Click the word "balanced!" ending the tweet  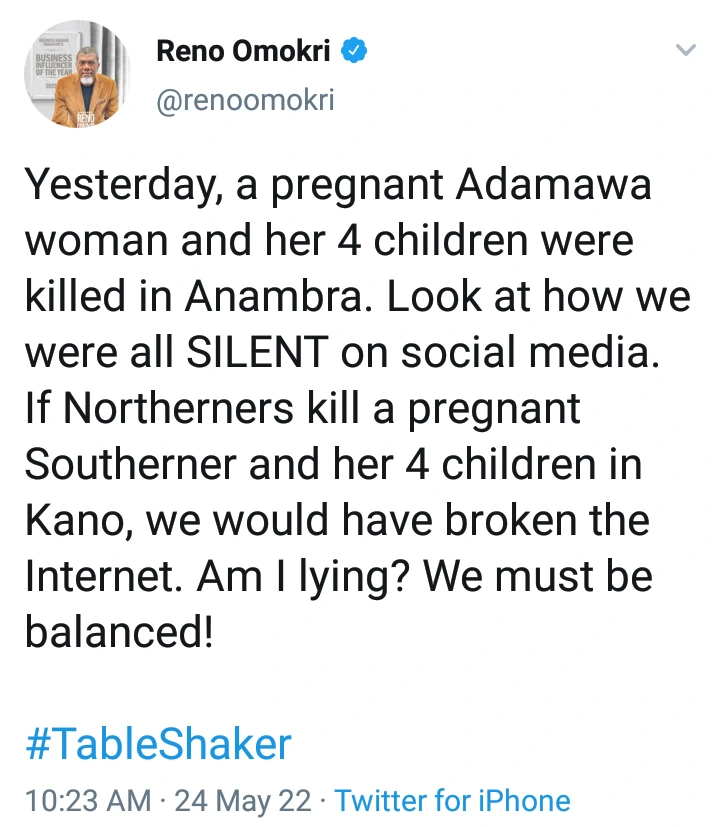pos(119,633)
